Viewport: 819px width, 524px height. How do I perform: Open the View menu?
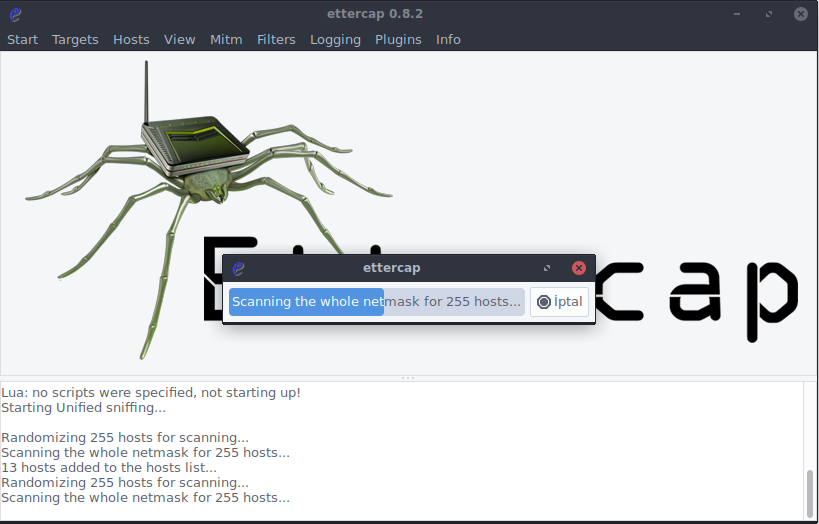click(180, 40)
